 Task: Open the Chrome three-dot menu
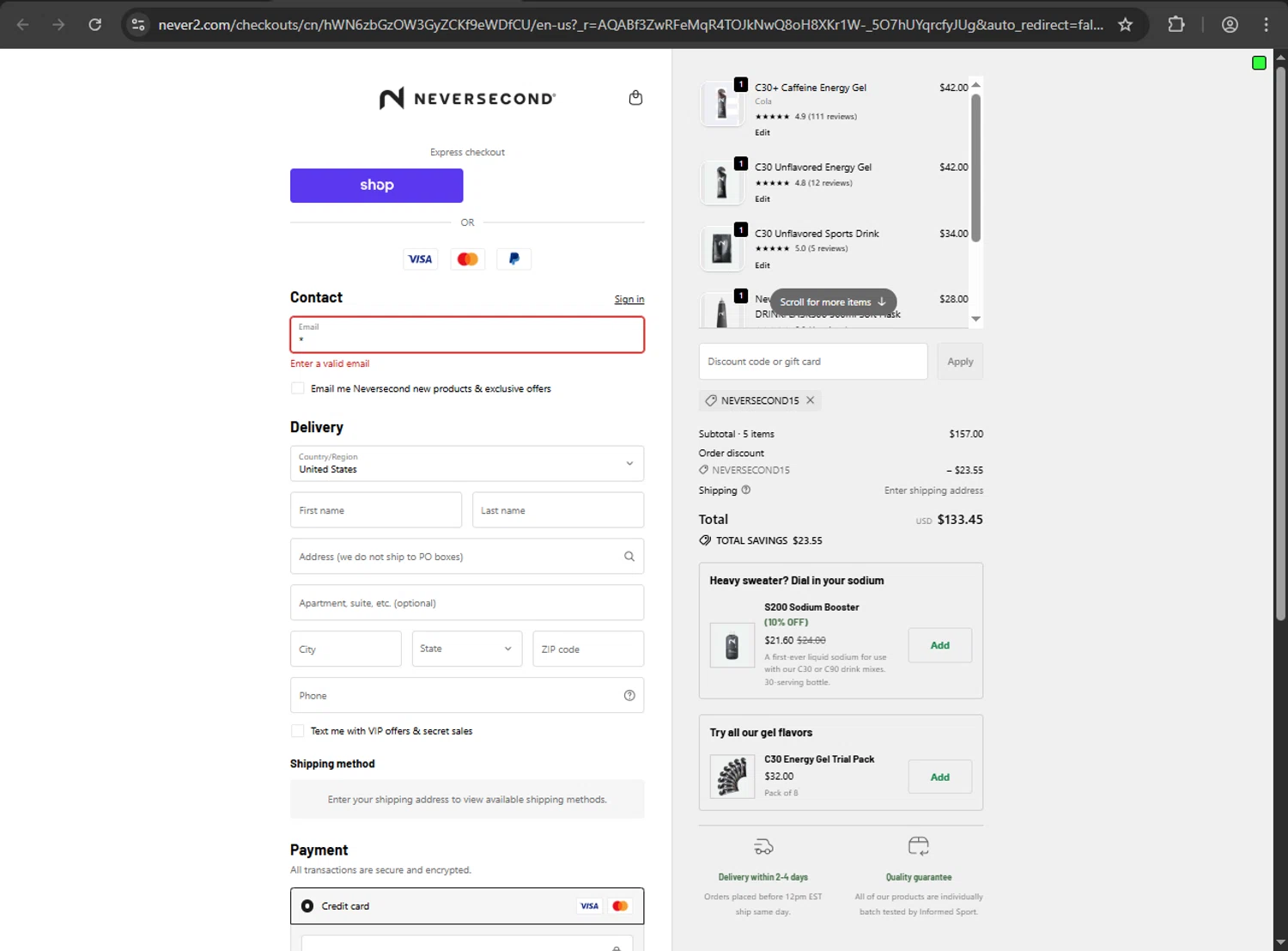tap(1266, 25)
